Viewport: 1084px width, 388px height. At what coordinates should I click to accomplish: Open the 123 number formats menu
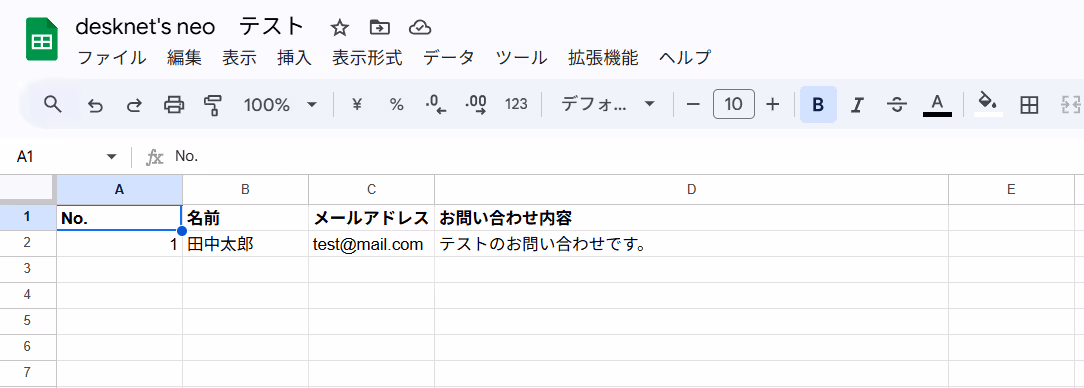point(516,104)
